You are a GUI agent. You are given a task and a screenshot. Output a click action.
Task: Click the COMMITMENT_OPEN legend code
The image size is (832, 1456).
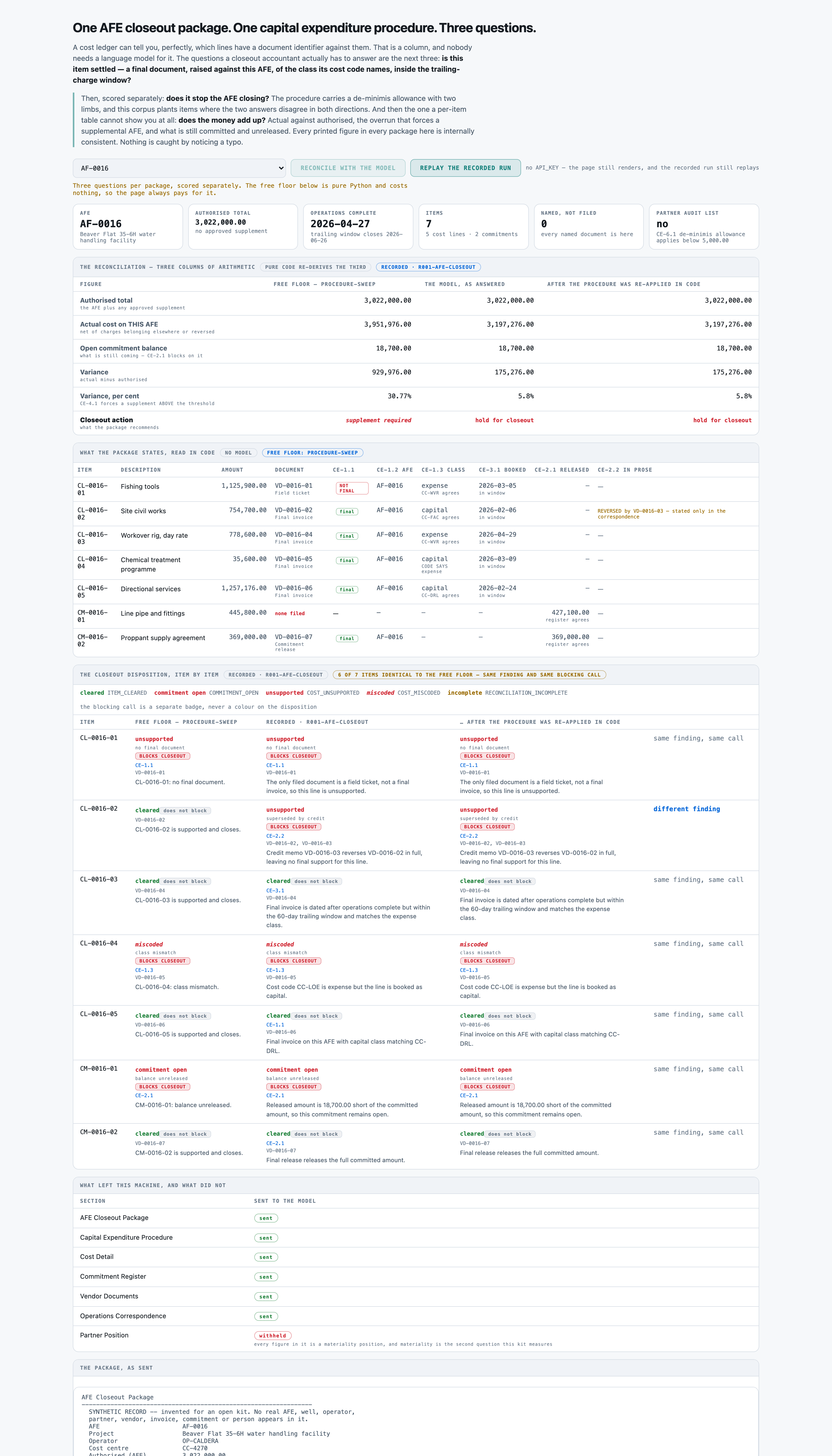(x=234, y=693)
